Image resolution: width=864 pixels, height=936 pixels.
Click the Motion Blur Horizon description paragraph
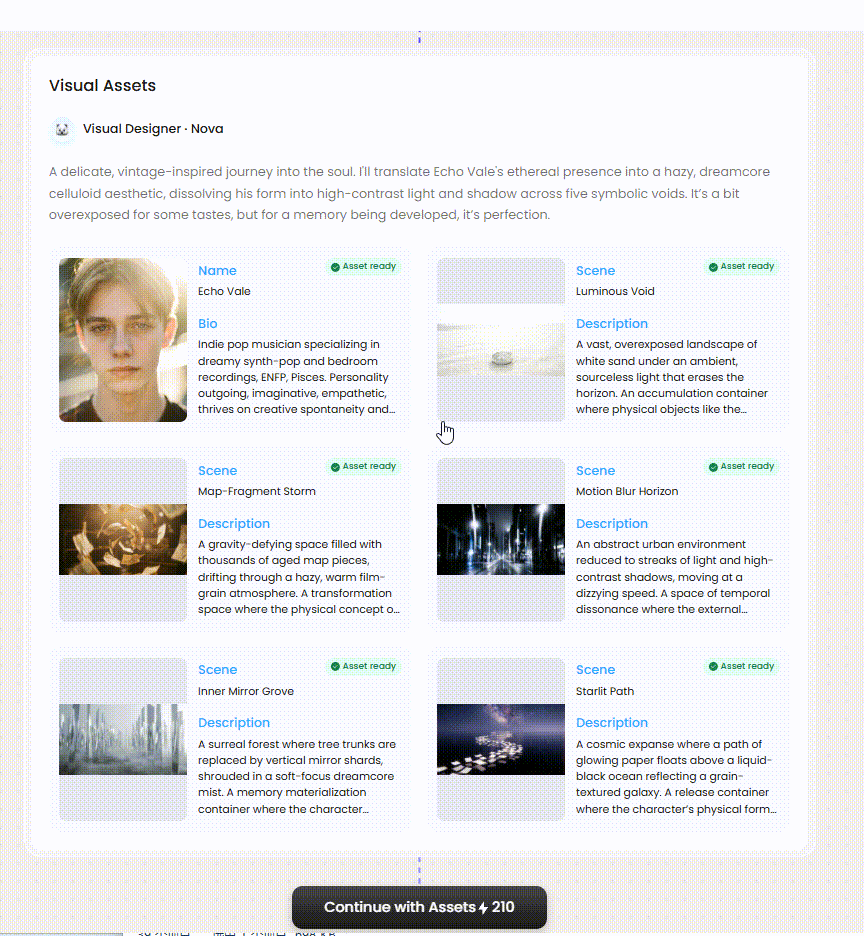[x=674, y=577]
